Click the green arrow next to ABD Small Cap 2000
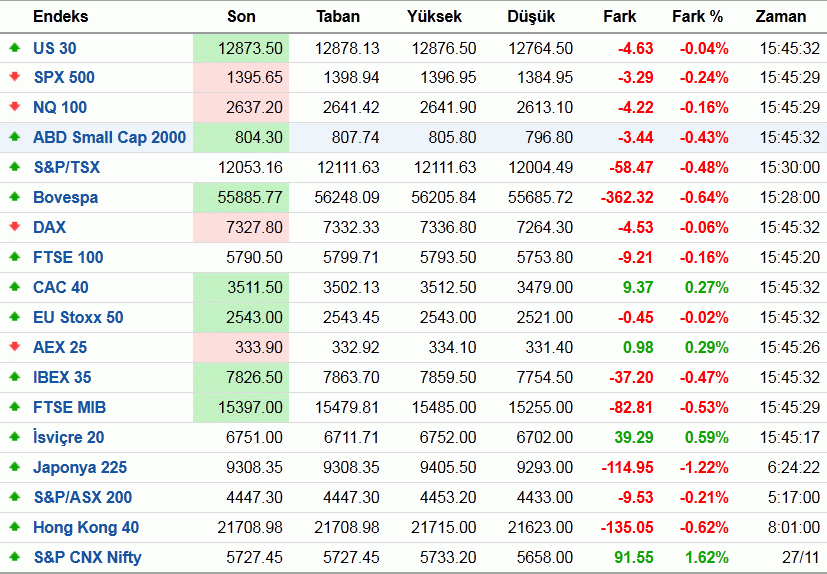This screenshot has height=574, width=827. tap(15, 137)
